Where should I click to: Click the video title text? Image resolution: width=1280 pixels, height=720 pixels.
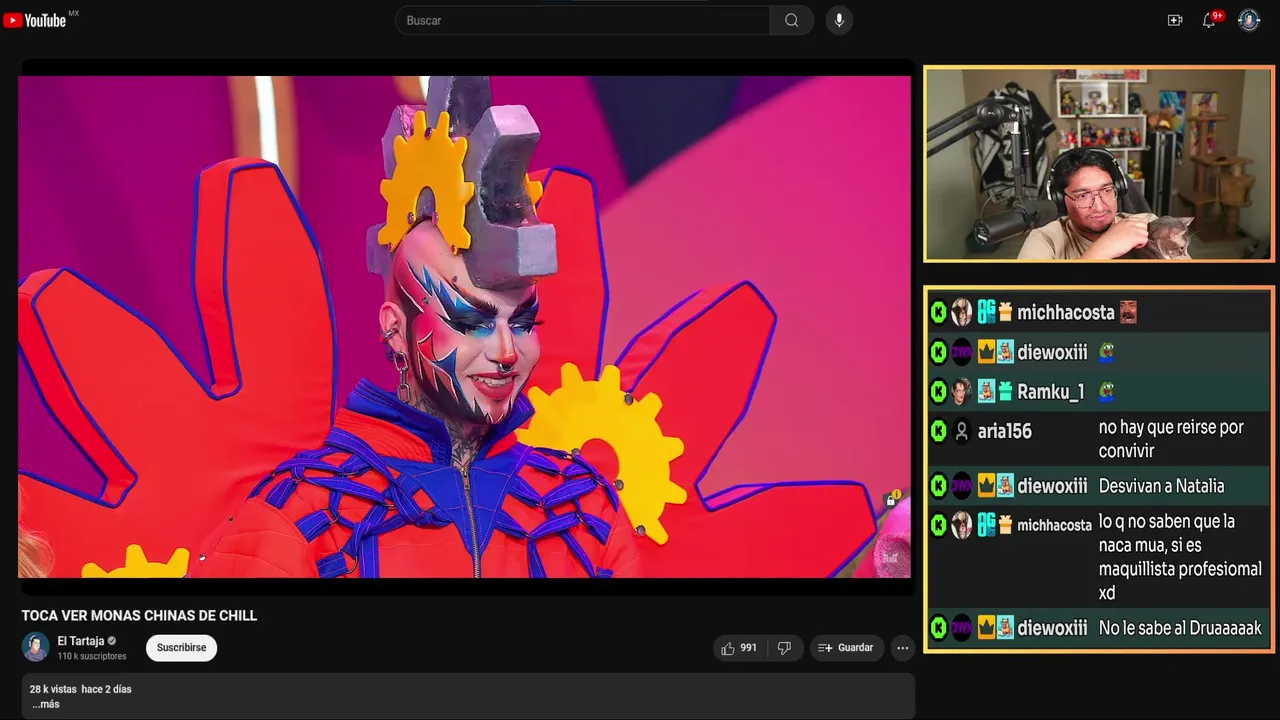[139, 616]
